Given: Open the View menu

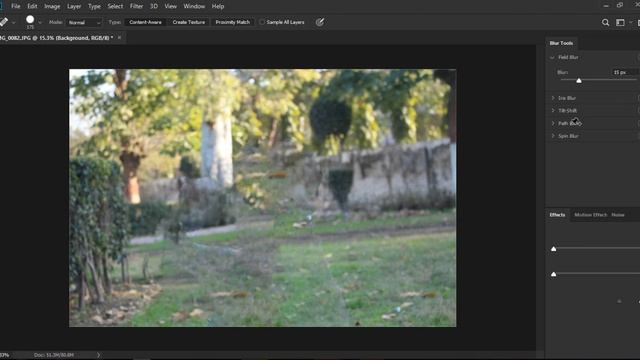Looking at the screenshot, I should pyautogui.click(x=171, y=7).
